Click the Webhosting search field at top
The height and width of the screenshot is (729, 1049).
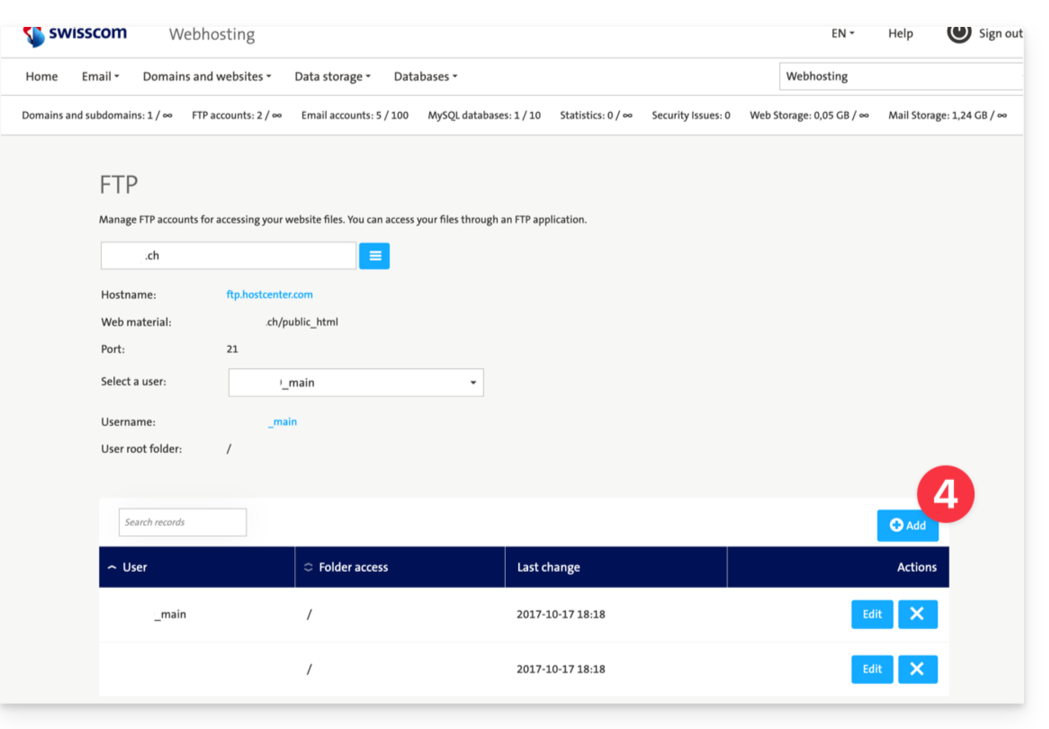(900, 76)
